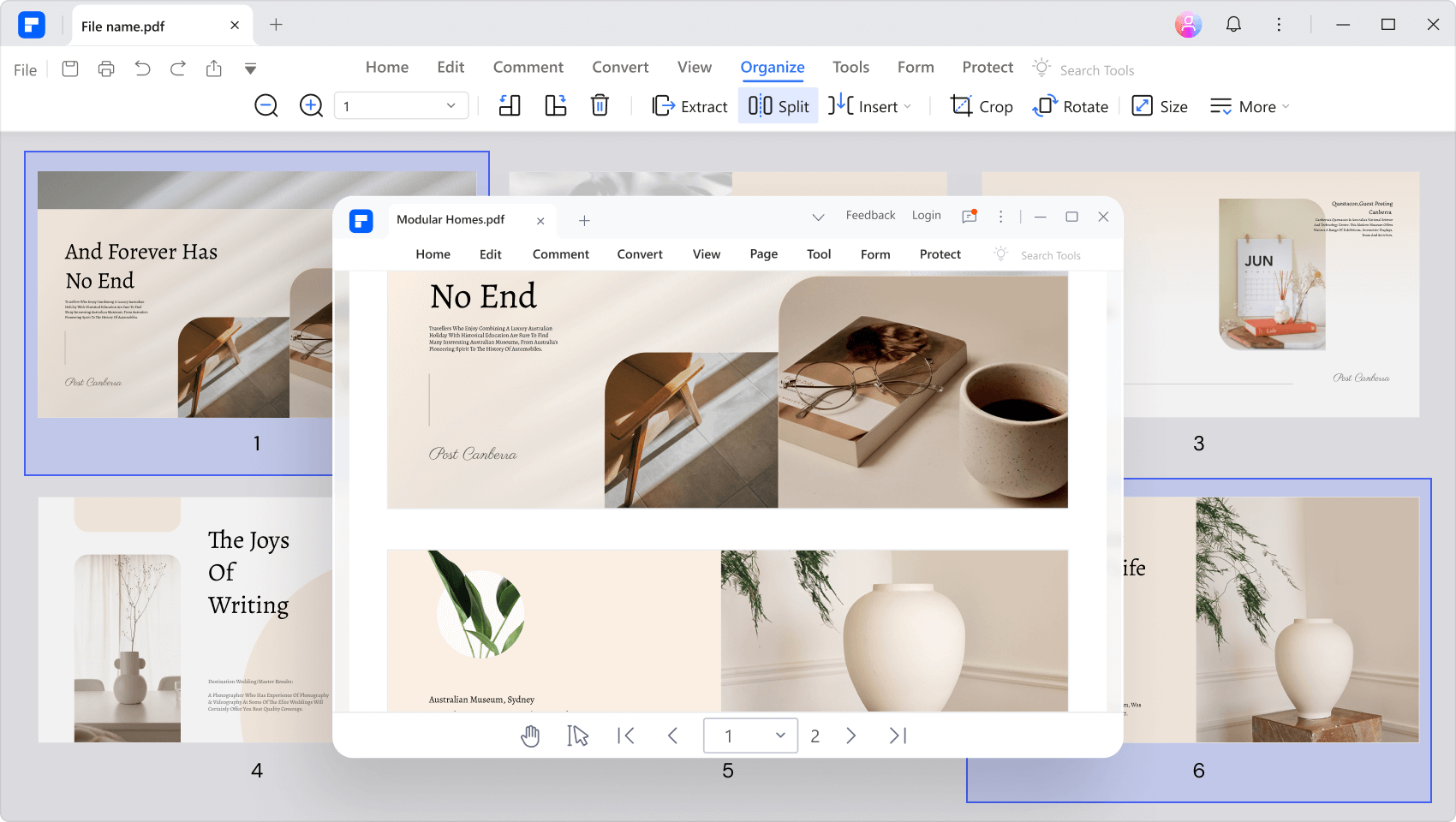Select the Hand tool

(531, 736)
